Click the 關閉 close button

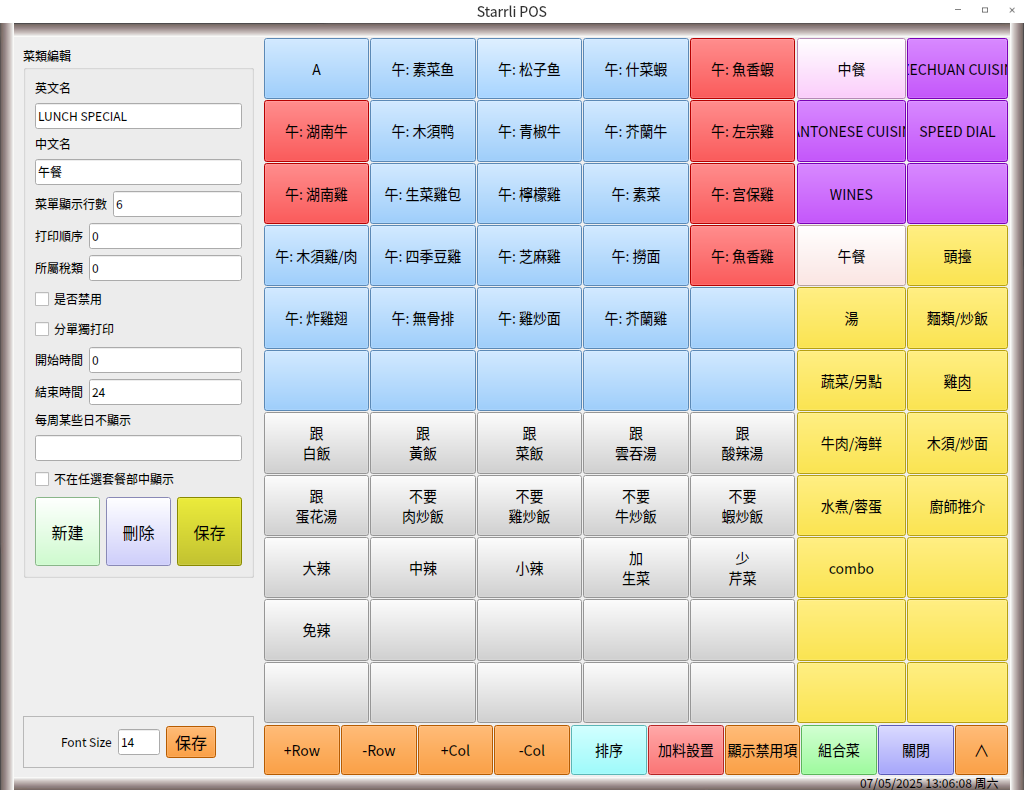[916, 750]
